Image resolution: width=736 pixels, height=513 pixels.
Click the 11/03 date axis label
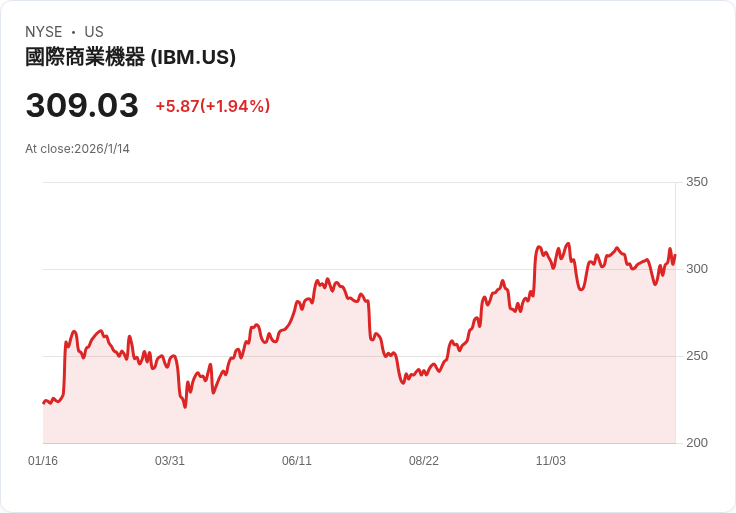pos(551,461)
